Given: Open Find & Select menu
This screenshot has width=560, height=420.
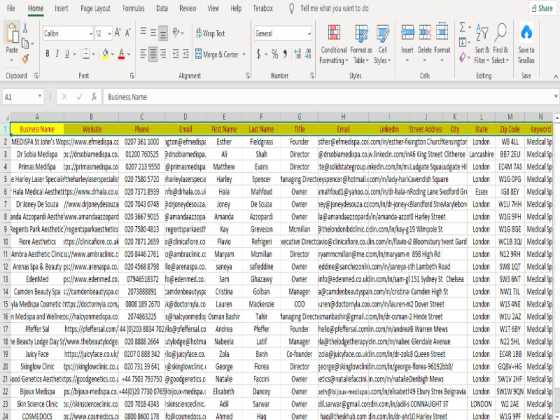Looking at the screenshot, I should [x=500, y=44].
